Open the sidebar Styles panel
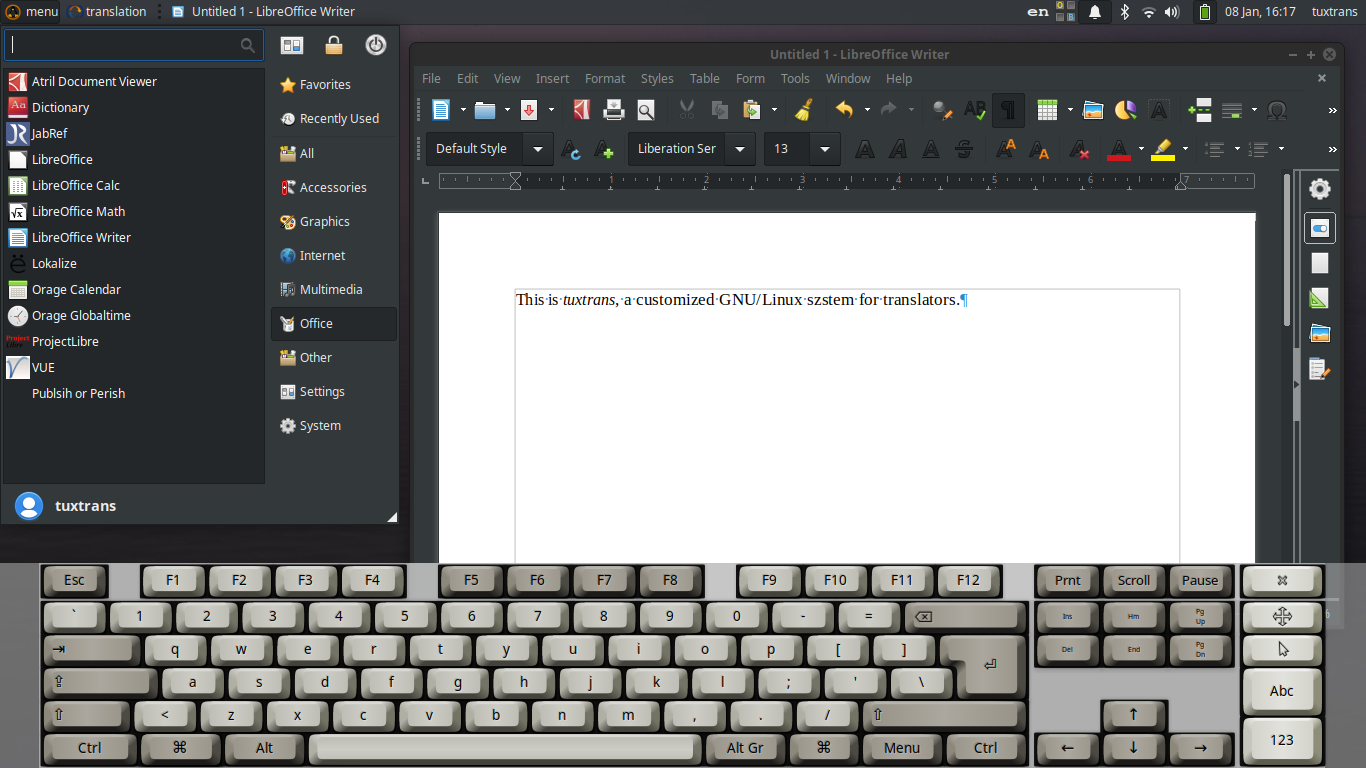The image size is (1366, 768). (1319, 299)
